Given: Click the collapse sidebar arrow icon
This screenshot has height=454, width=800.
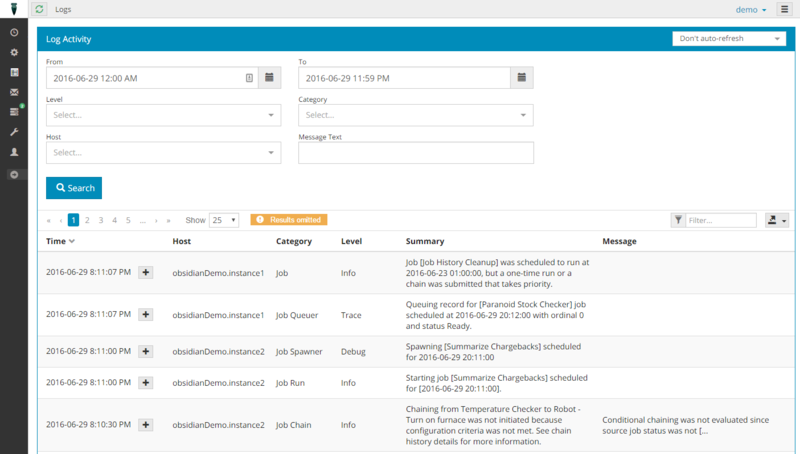Looking at the screenshot, I should 14,174.
